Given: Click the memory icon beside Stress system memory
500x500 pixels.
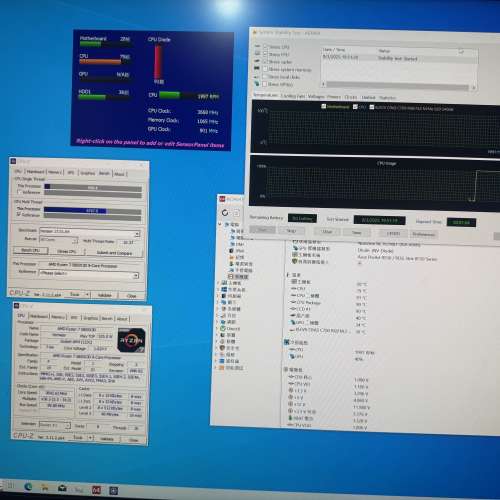Looking at the screenshot, I should 257,68.
